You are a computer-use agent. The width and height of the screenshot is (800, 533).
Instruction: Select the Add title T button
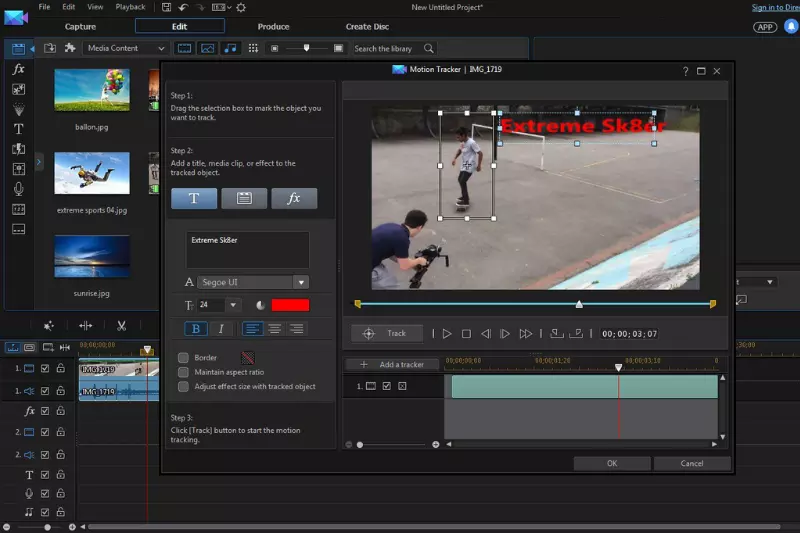pyautogui.click(x=194, y=198)
